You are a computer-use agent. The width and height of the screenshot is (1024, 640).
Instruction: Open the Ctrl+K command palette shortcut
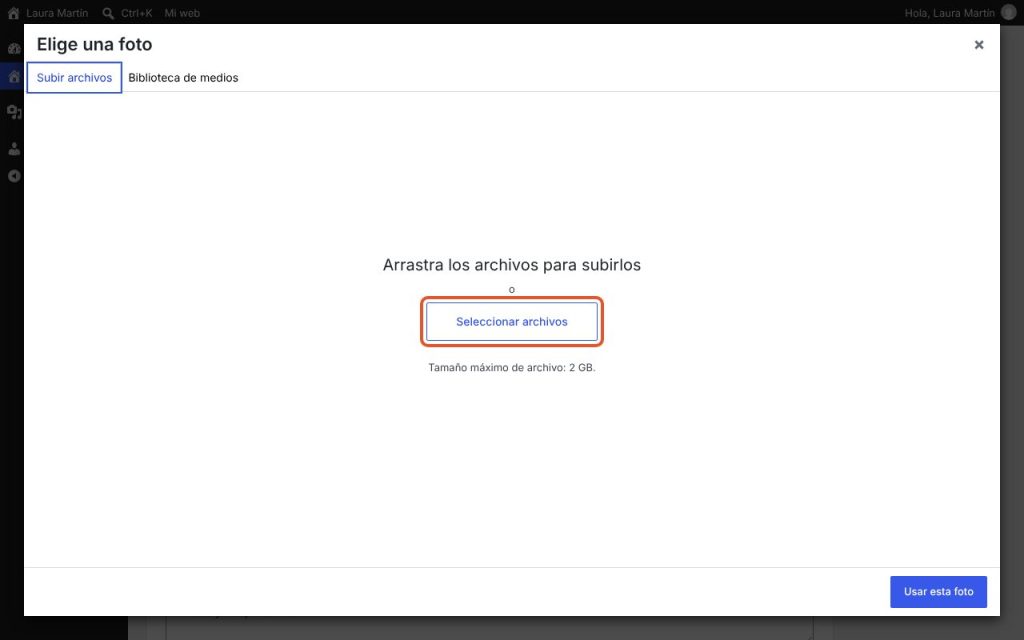pos(136,13)
